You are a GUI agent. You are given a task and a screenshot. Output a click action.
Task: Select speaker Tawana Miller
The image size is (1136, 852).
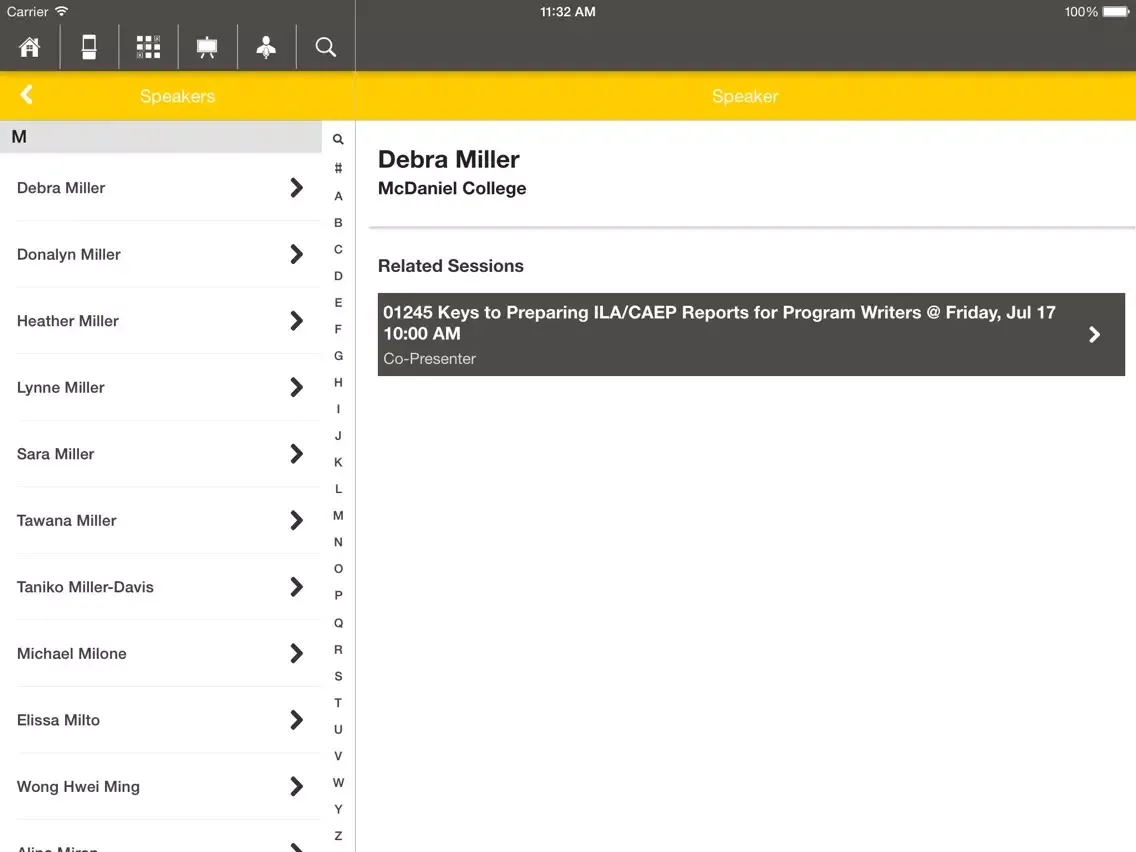click(x=161, y=520)
